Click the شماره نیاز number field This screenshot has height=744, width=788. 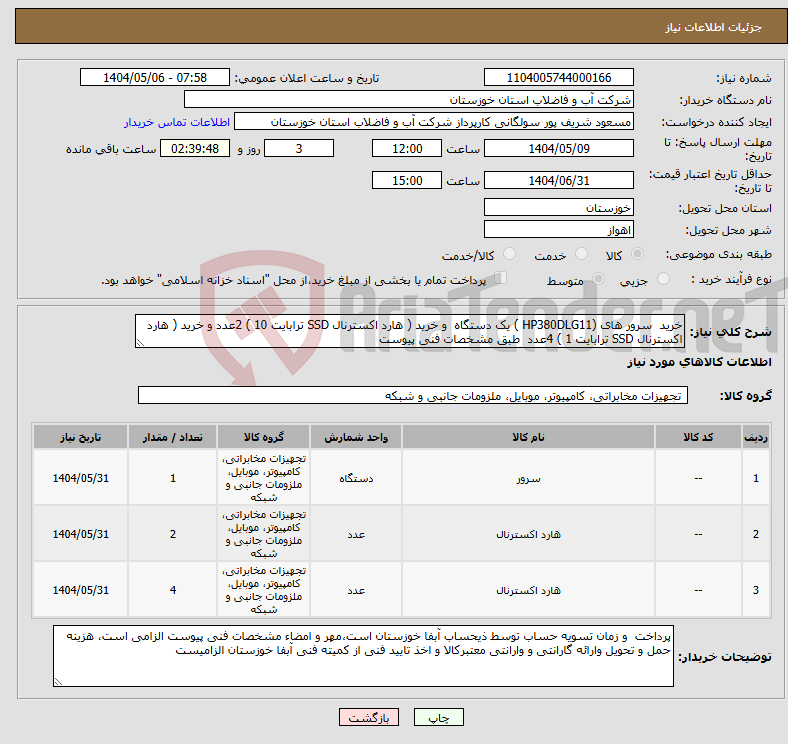point(559,78)
